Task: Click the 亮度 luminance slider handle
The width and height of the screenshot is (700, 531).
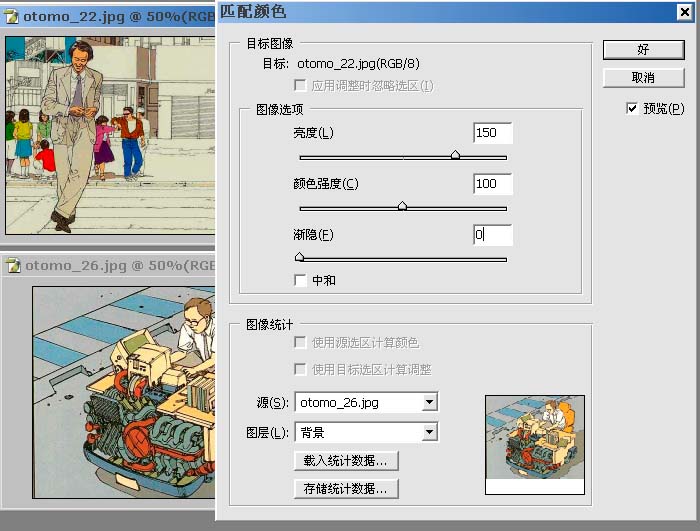Action: tap(455, 155)
